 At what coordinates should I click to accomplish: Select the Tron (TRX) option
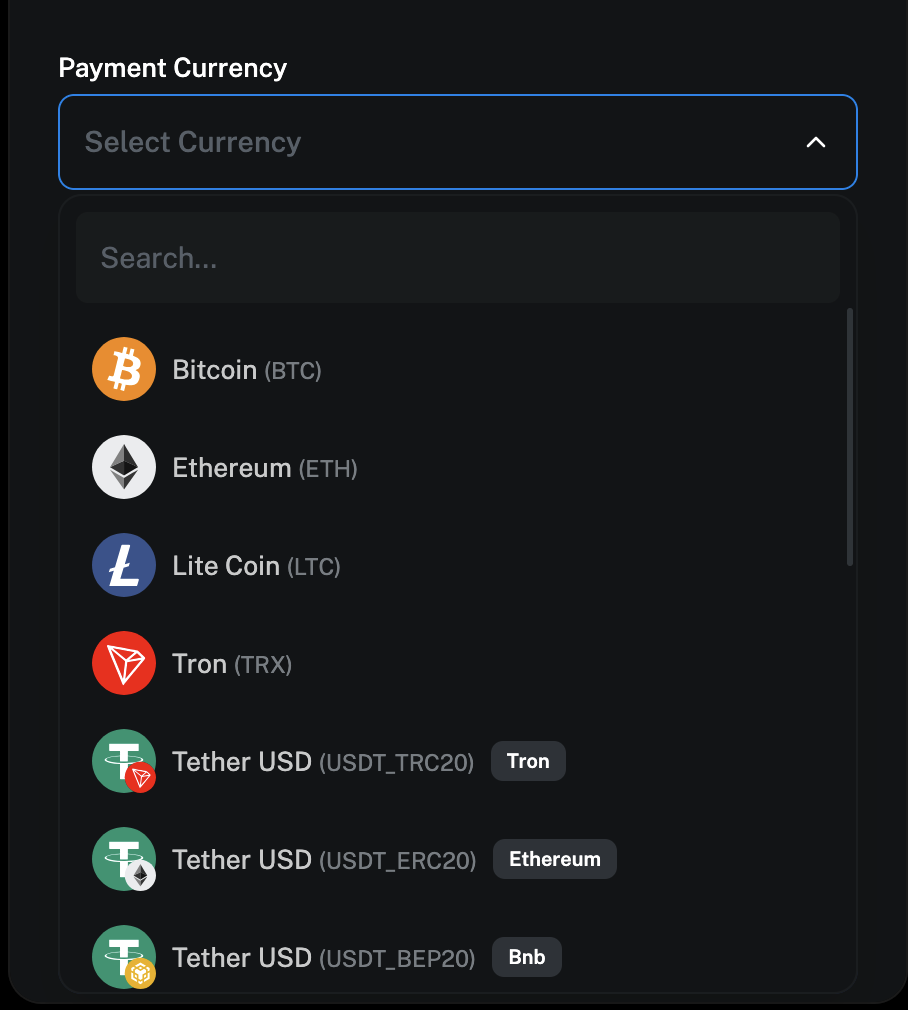(458, 663)
